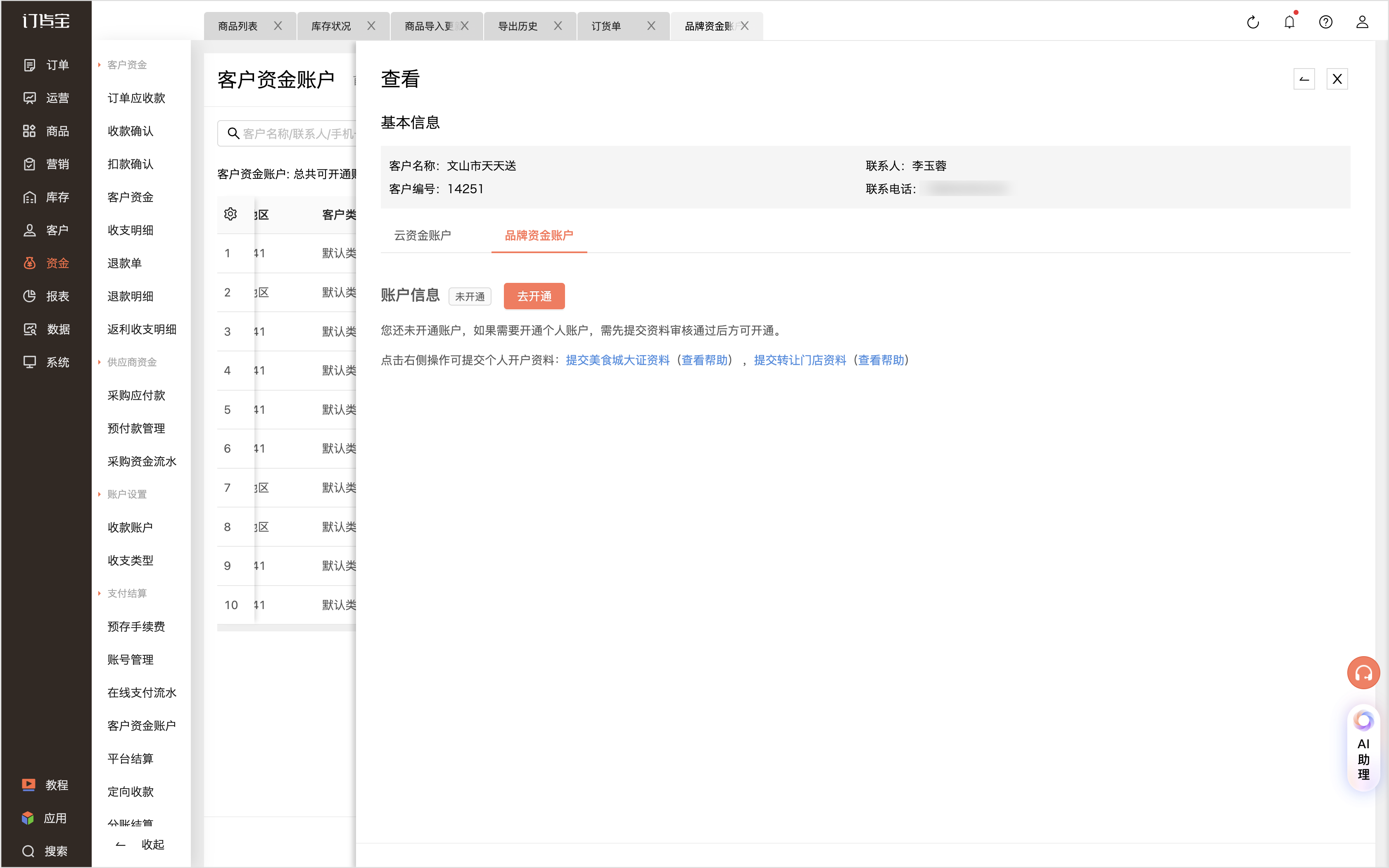
Task: Open 提交美食城大证资料 link
Action: (617, 360)
